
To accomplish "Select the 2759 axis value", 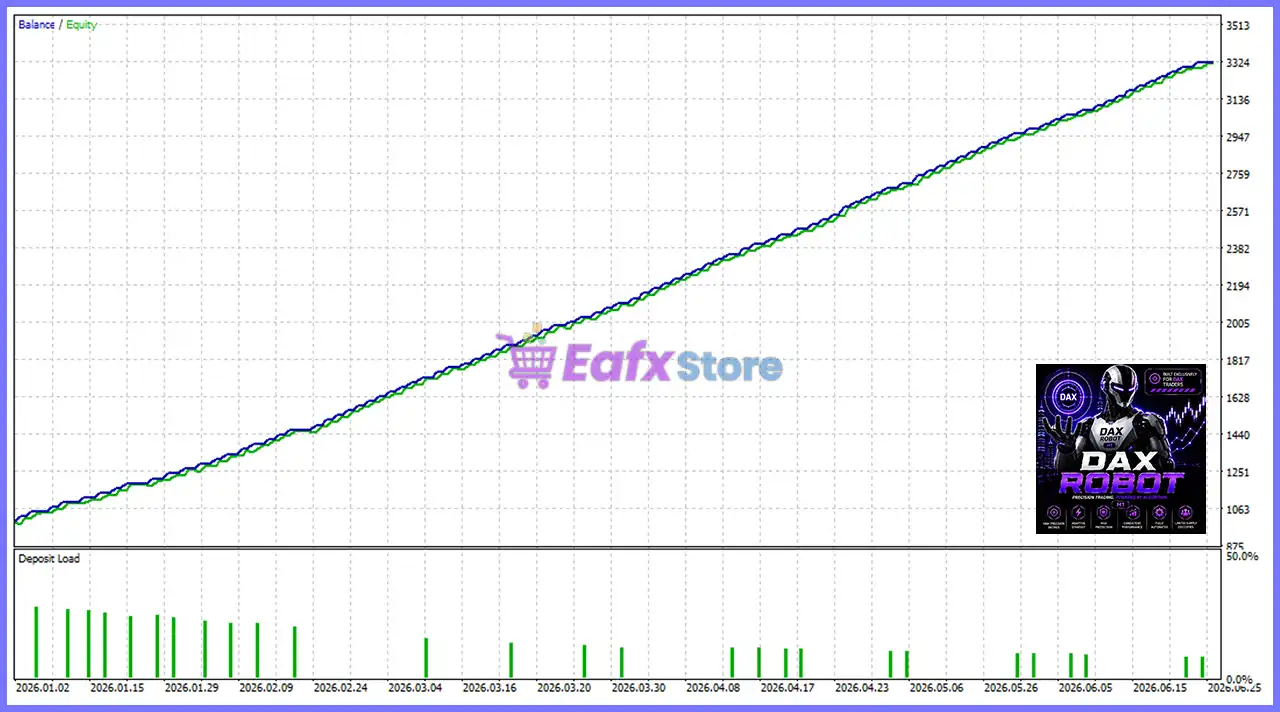I will pyautogui.click(x=1238, y=175).
